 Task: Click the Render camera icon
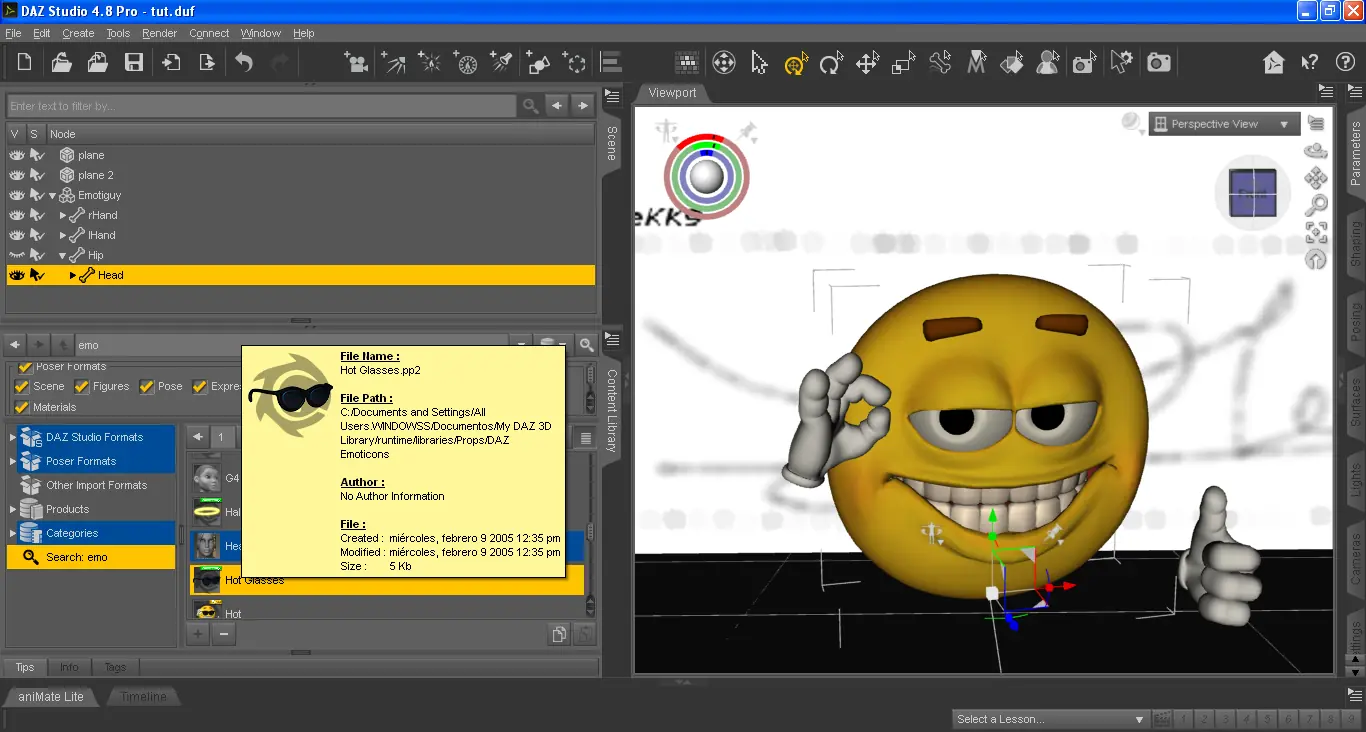pyautogui.click(x=1159, y=63)
